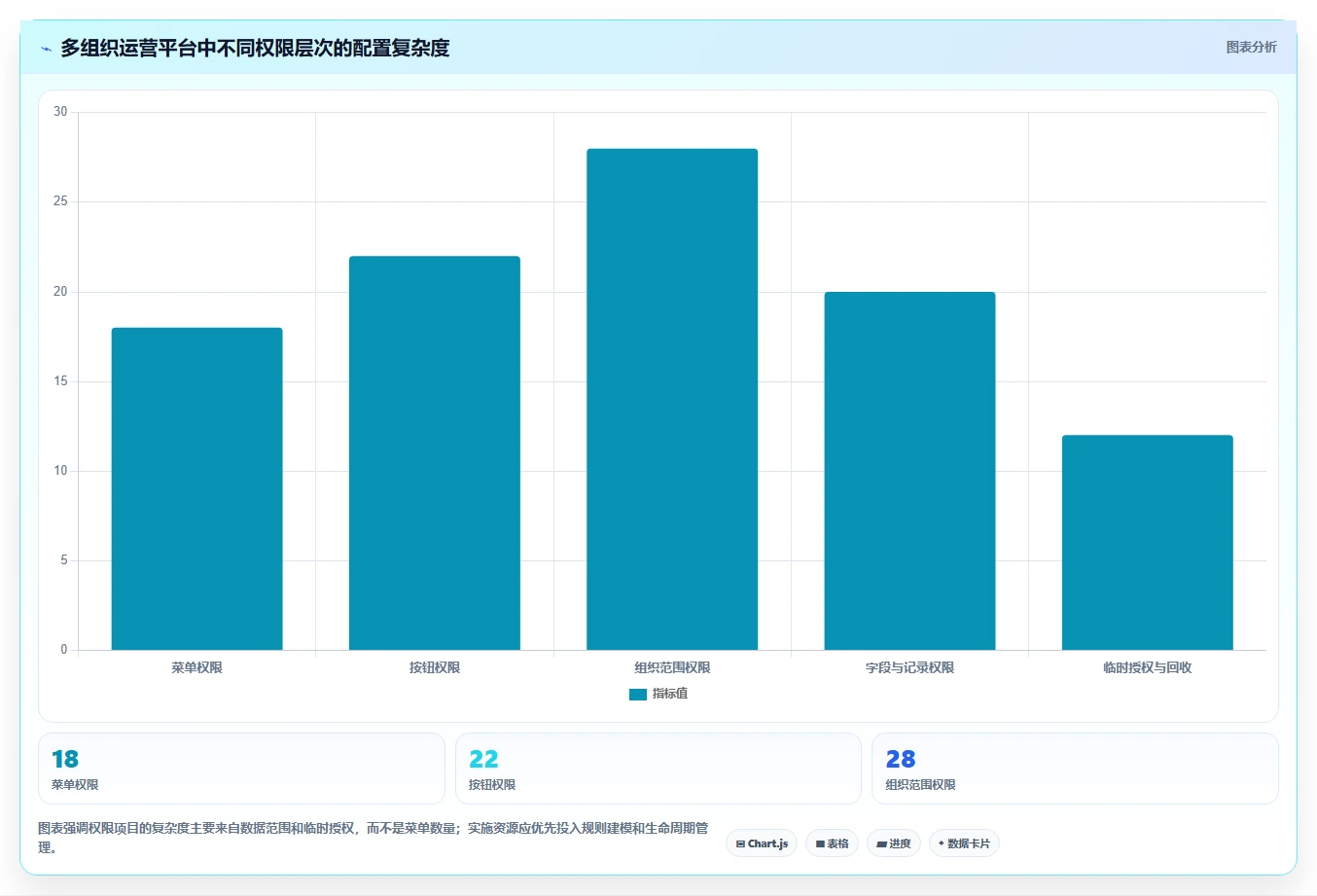This screenshot has height=896, width=1317.
Task: Click the square icon in 表格 chip
Action: 820,844
